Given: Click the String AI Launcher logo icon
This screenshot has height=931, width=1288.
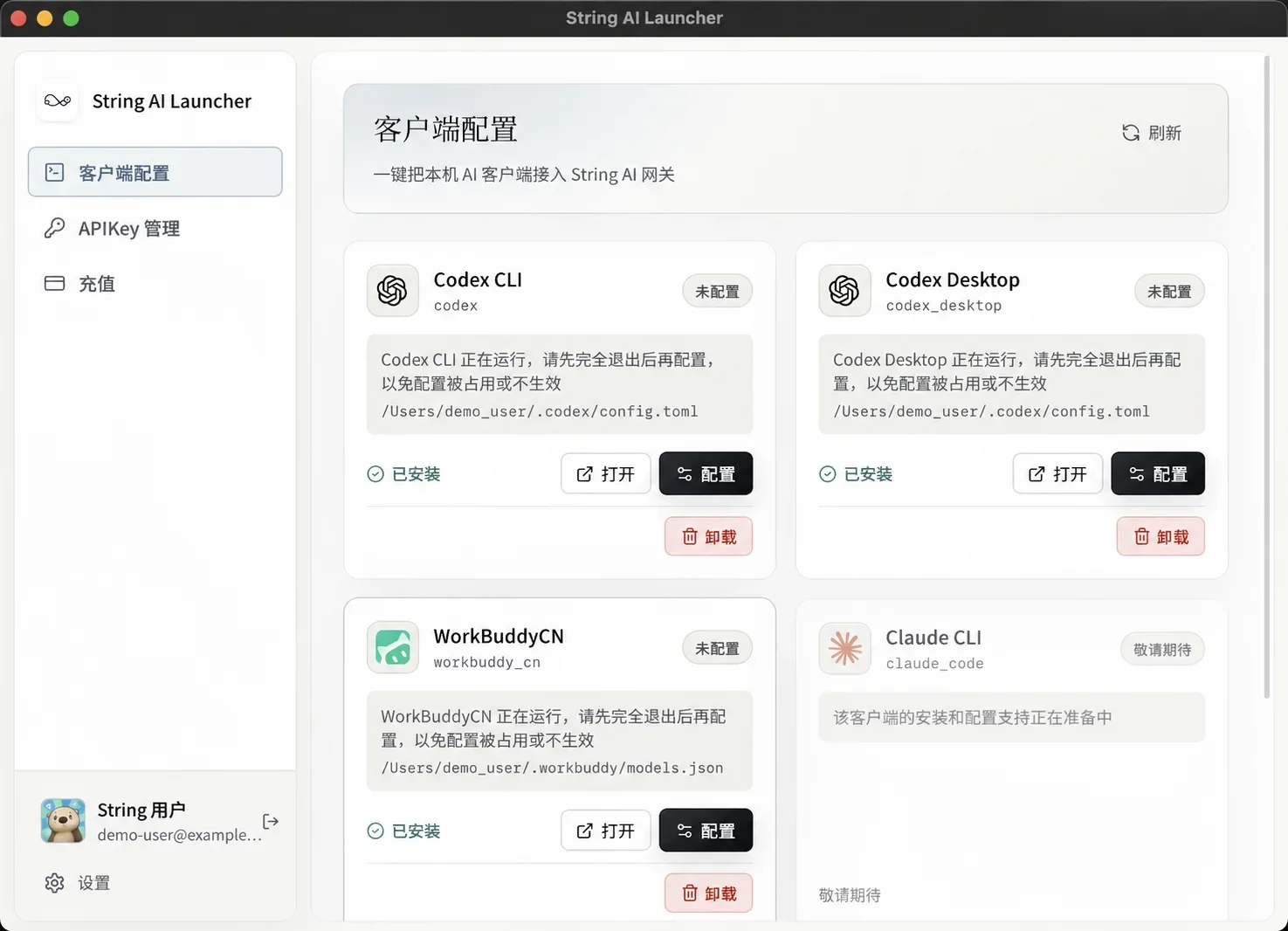Looking at the screenshot, I should (58, 101).
